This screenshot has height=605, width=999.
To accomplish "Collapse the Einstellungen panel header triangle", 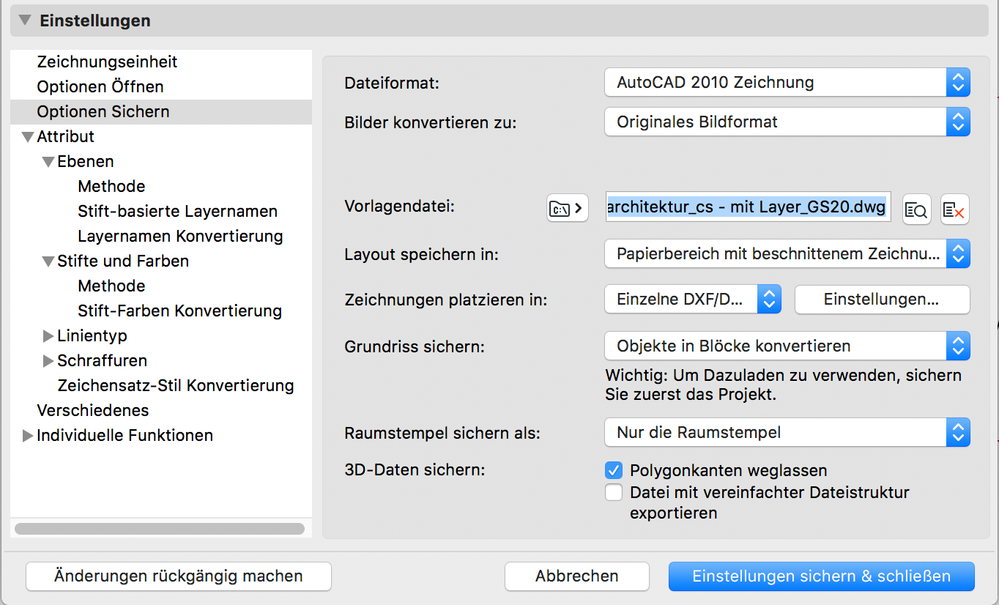I will 24,20.
